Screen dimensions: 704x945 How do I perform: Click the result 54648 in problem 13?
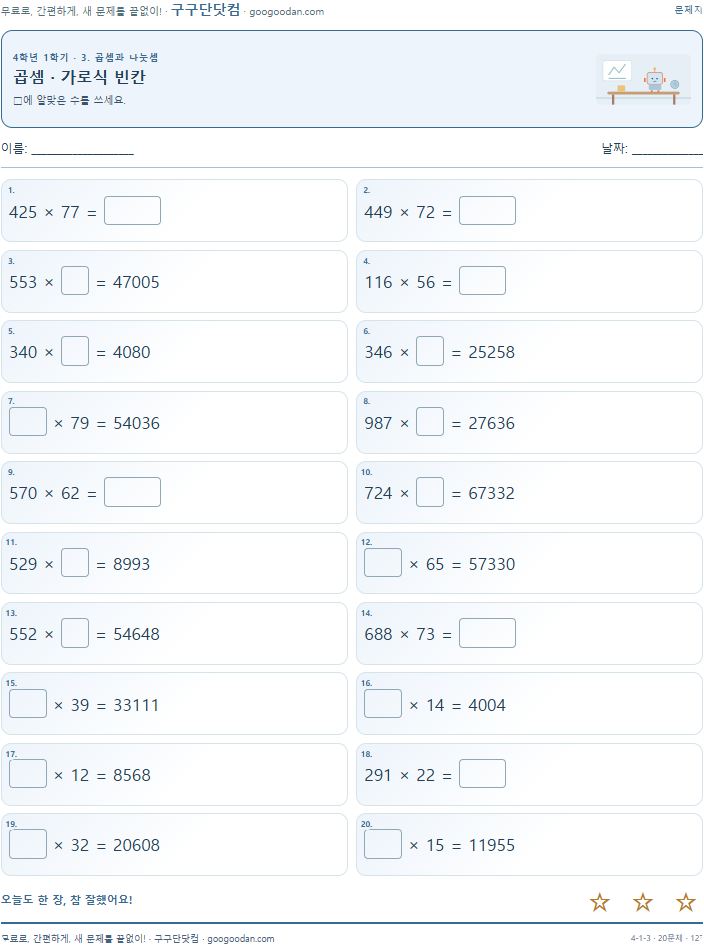pyautogui.click(x=137, y=634)
